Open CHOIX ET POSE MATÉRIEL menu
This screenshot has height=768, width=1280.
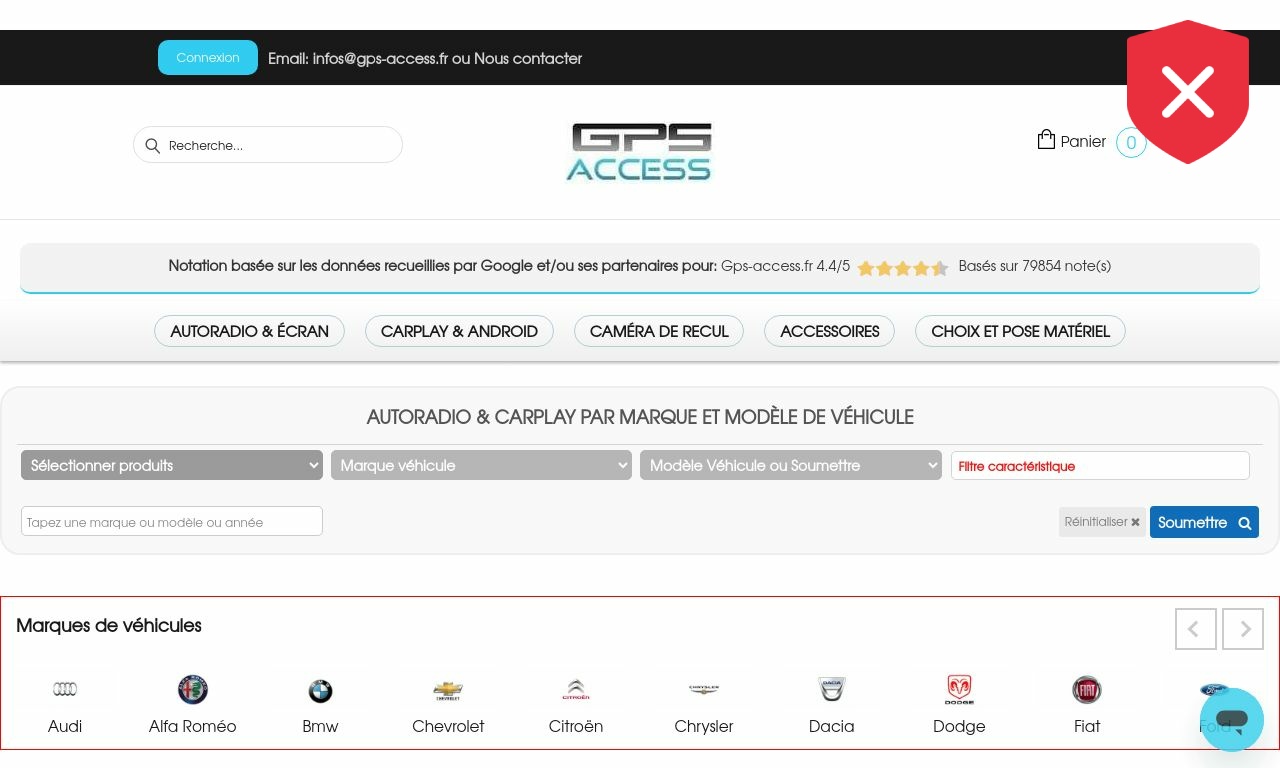[x=1020, y=331]
